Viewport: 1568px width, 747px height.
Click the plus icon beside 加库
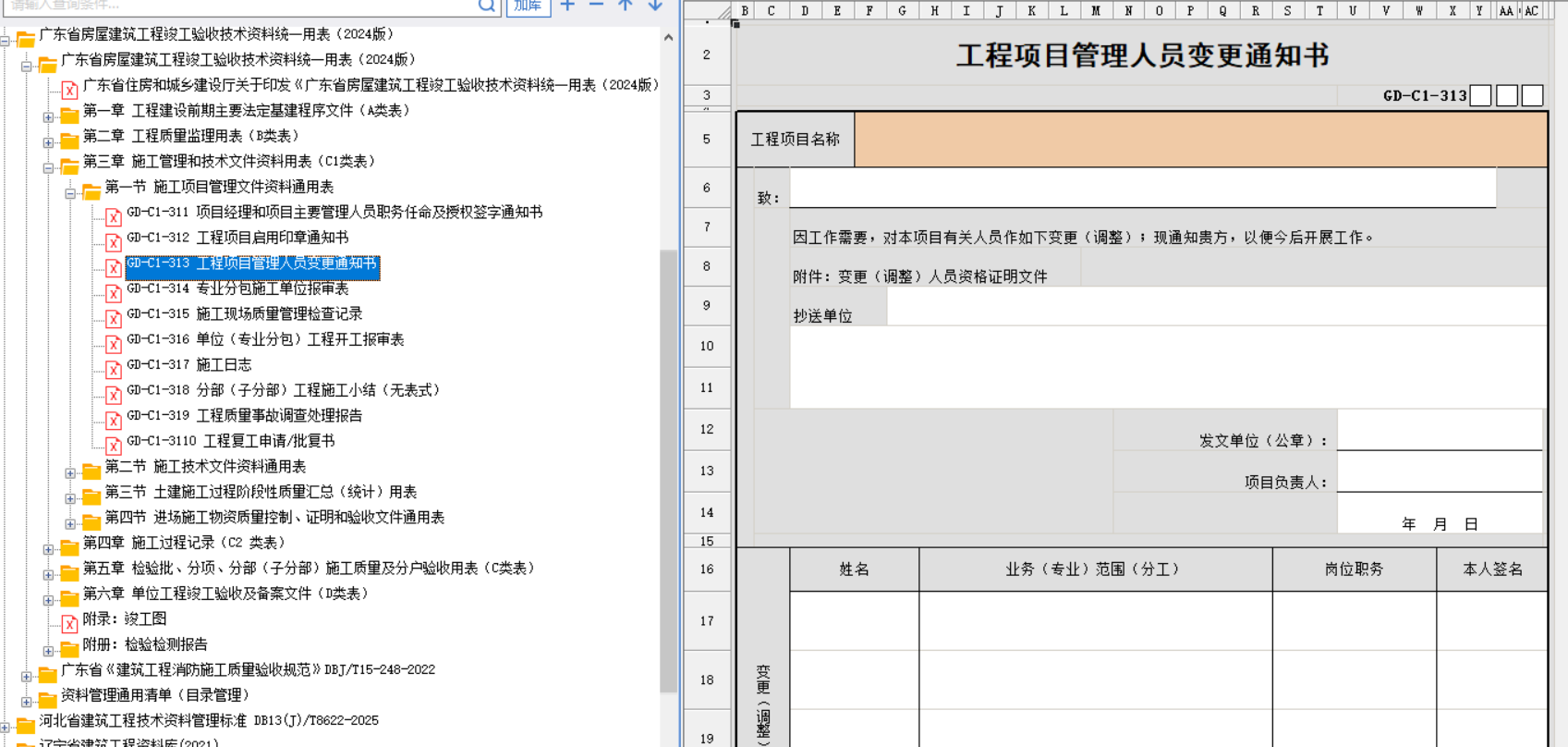(567, 6)
